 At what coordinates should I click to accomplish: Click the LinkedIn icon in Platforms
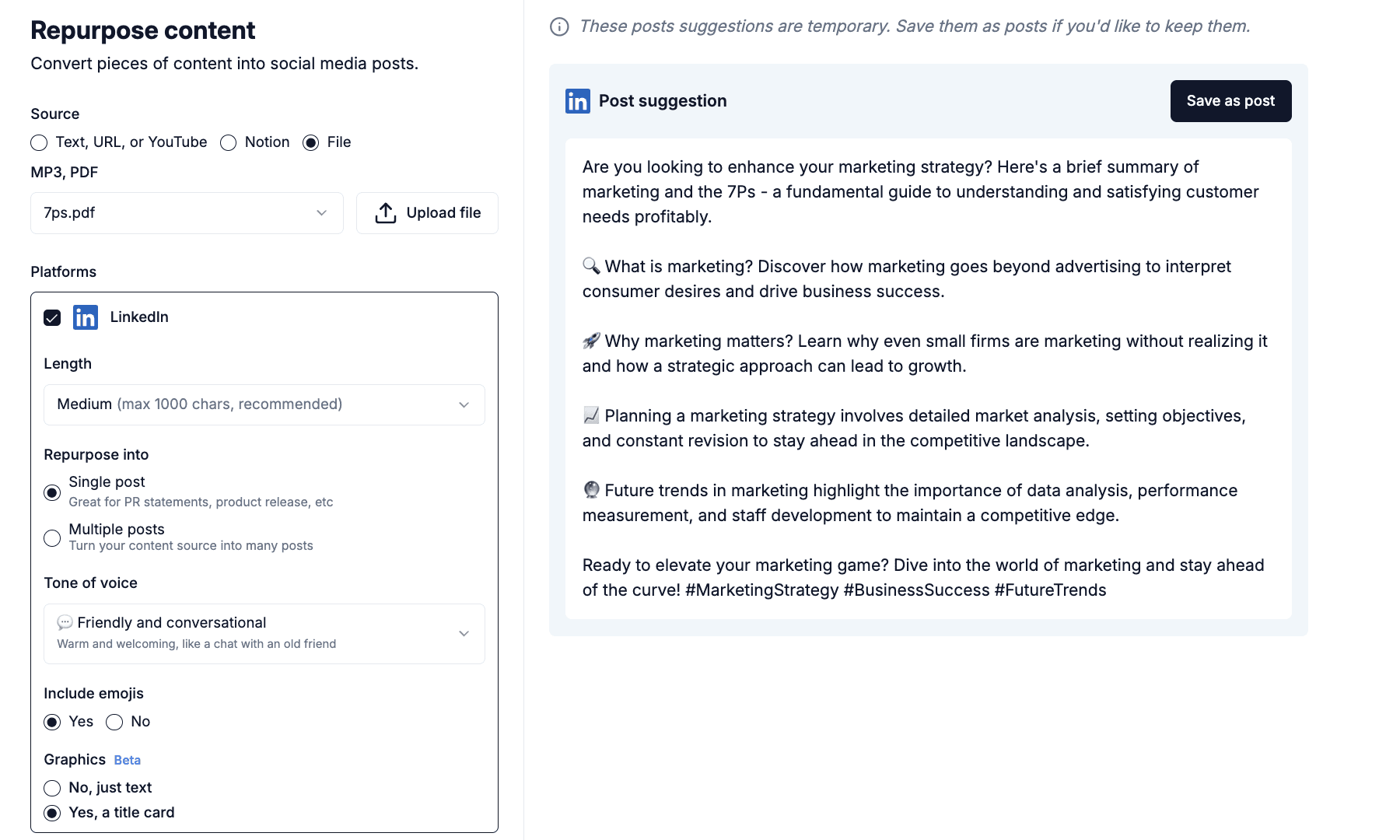click(86, 317)
